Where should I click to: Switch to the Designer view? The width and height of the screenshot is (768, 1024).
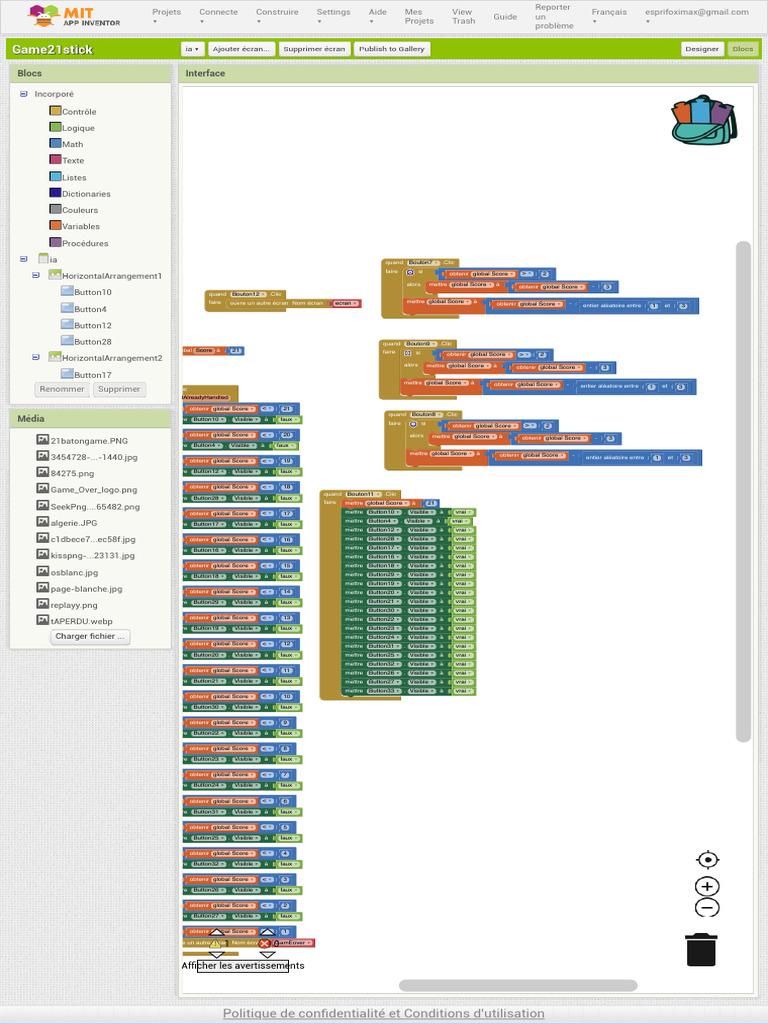[x=702, y=49]
